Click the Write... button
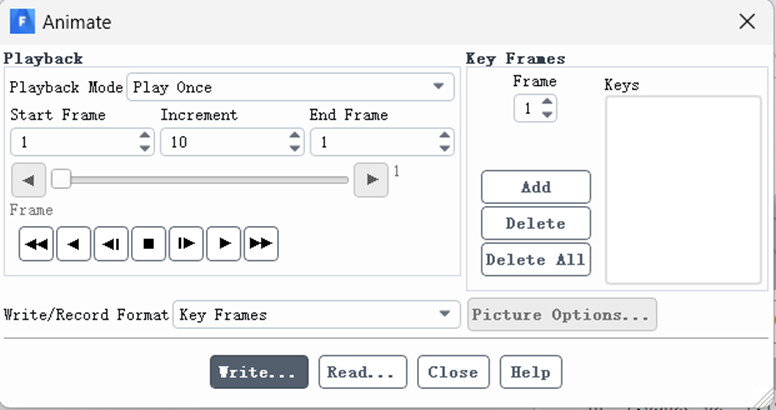 click(259, 372)
